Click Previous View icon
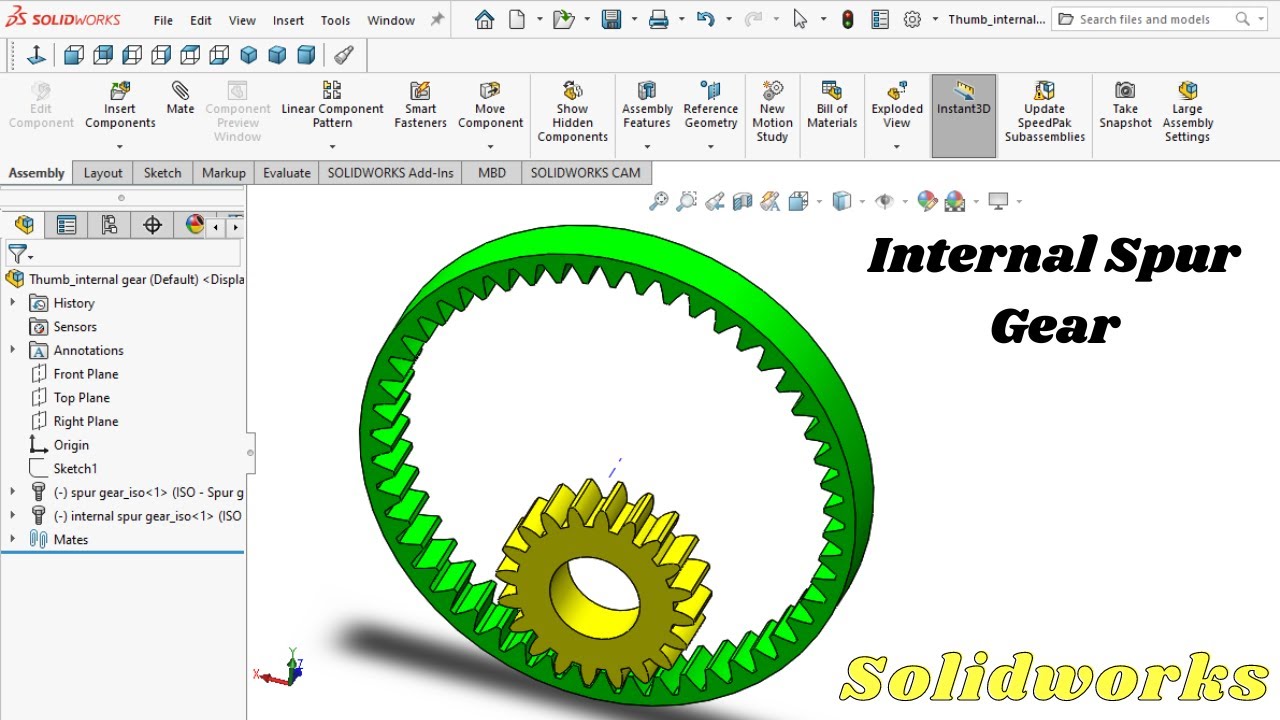Image resolution: width=1280 pixels, height=720 pixels. [x=714, y=201]
